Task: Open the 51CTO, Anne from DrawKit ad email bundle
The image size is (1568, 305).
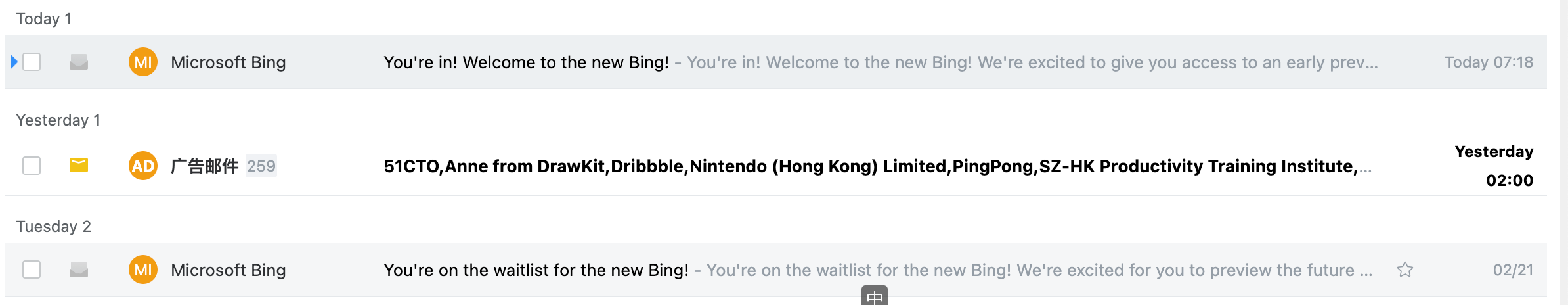Action: tap(877, 166)
